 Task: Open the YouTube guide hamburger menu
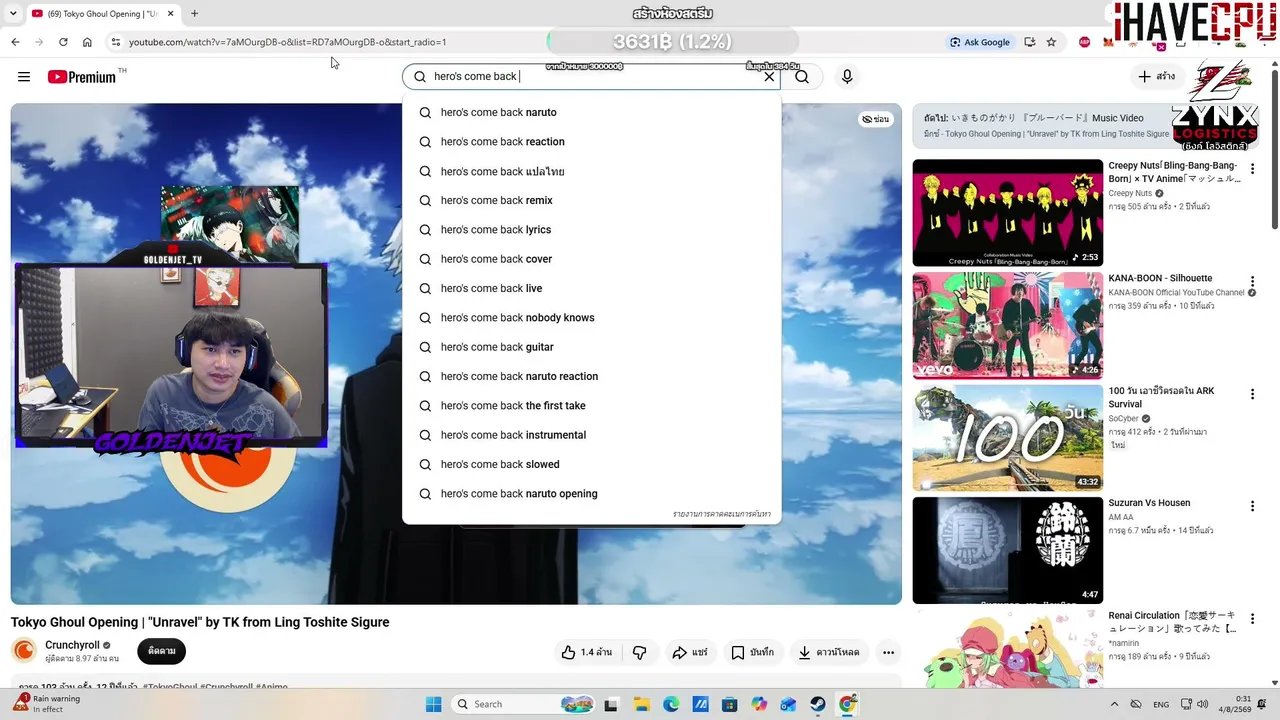pos(24,77)
